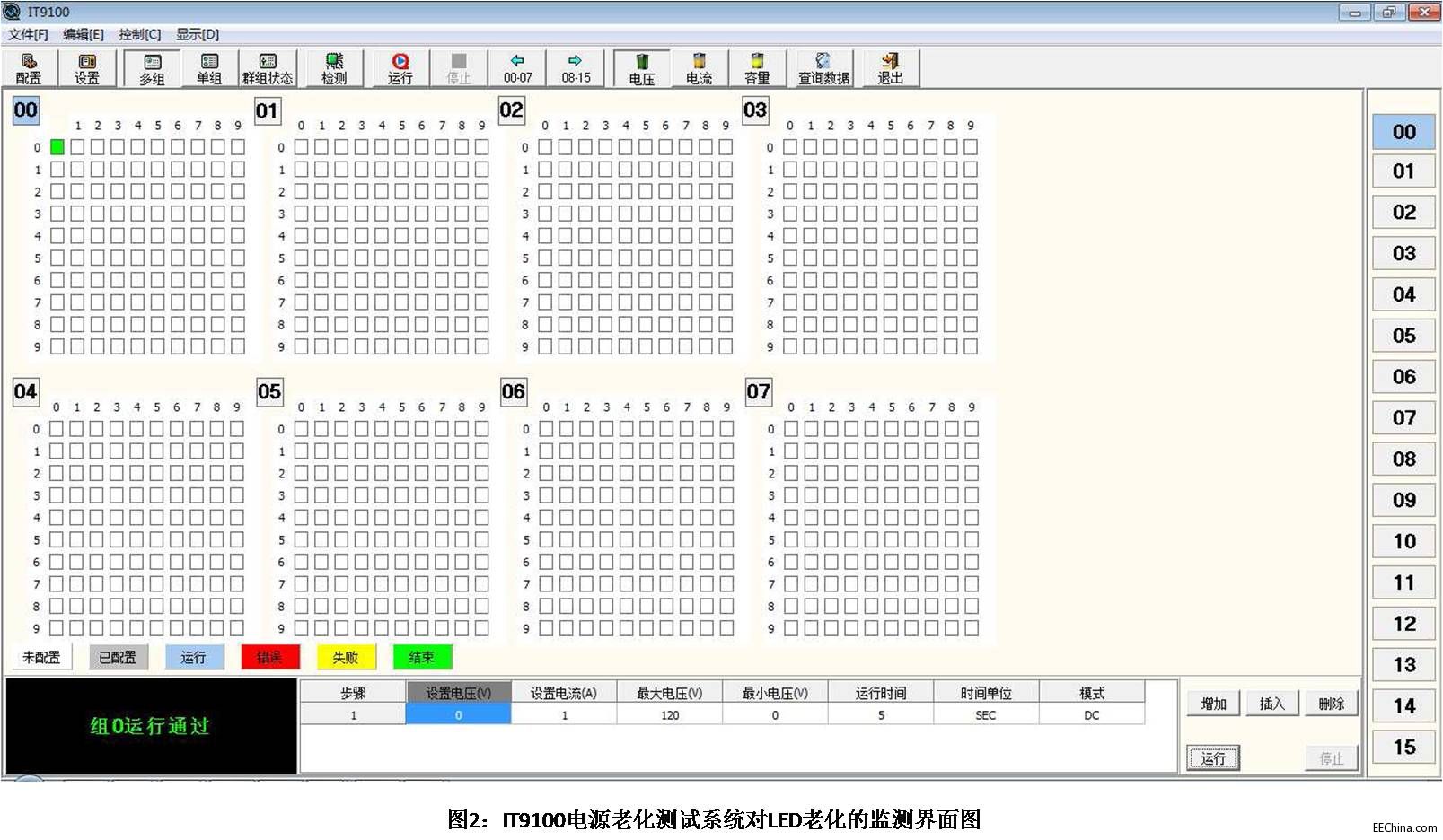1443x840 pixels.
Task: Edit the highlighted 设置电压(V) cell value 0
Action: (458, 715)
